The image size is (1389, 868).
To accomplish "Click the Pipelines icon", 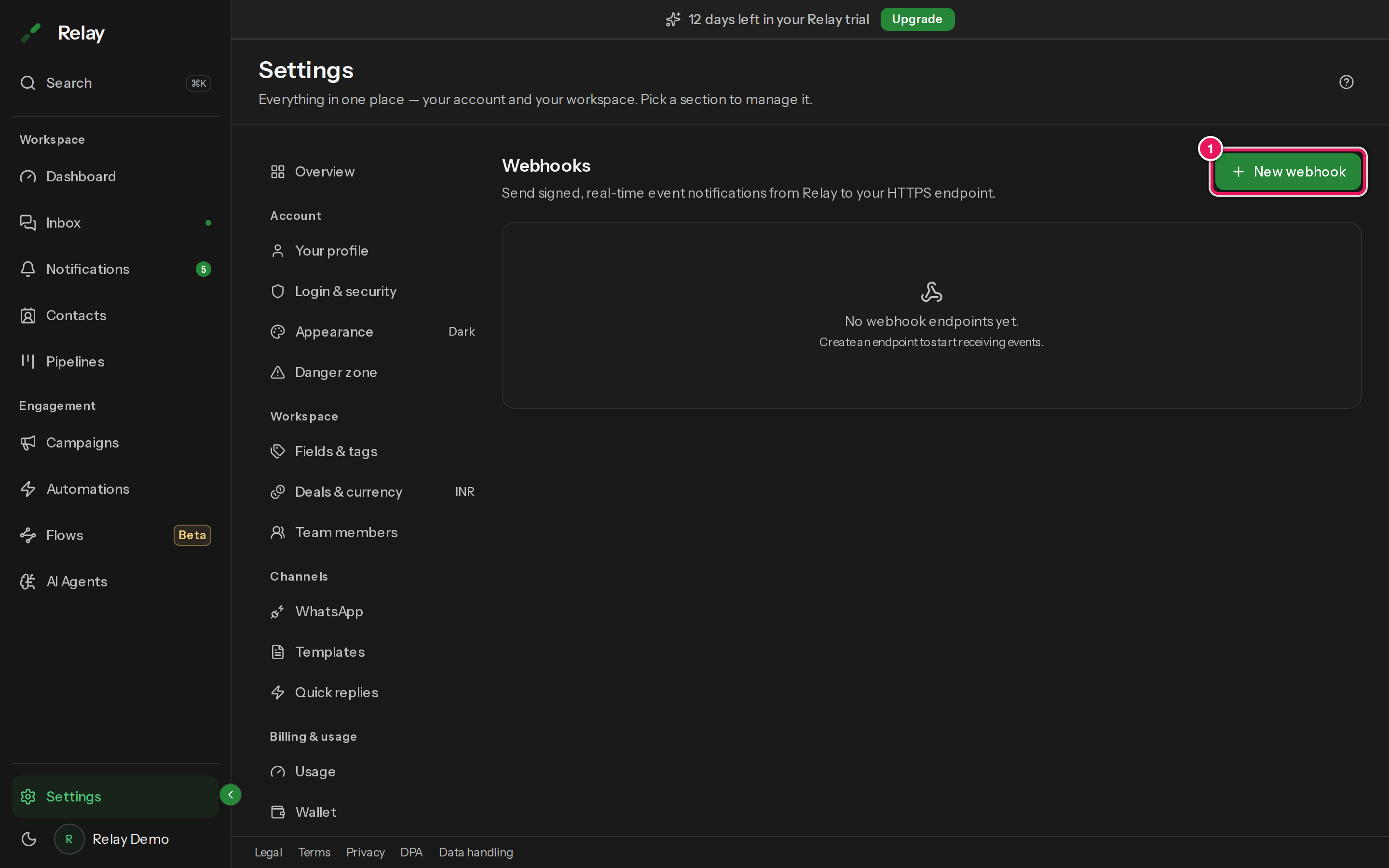I will point(27,362).
